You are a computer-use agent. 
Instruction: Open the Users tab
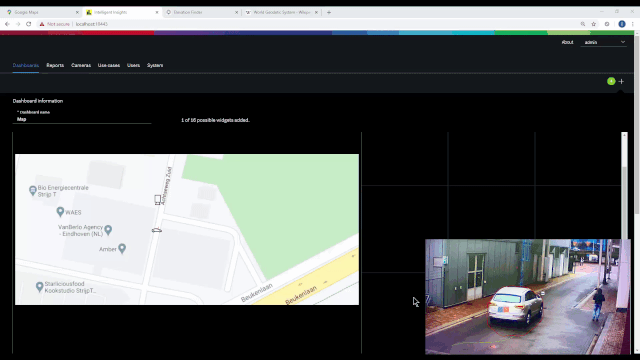click(x=133, y=65)
